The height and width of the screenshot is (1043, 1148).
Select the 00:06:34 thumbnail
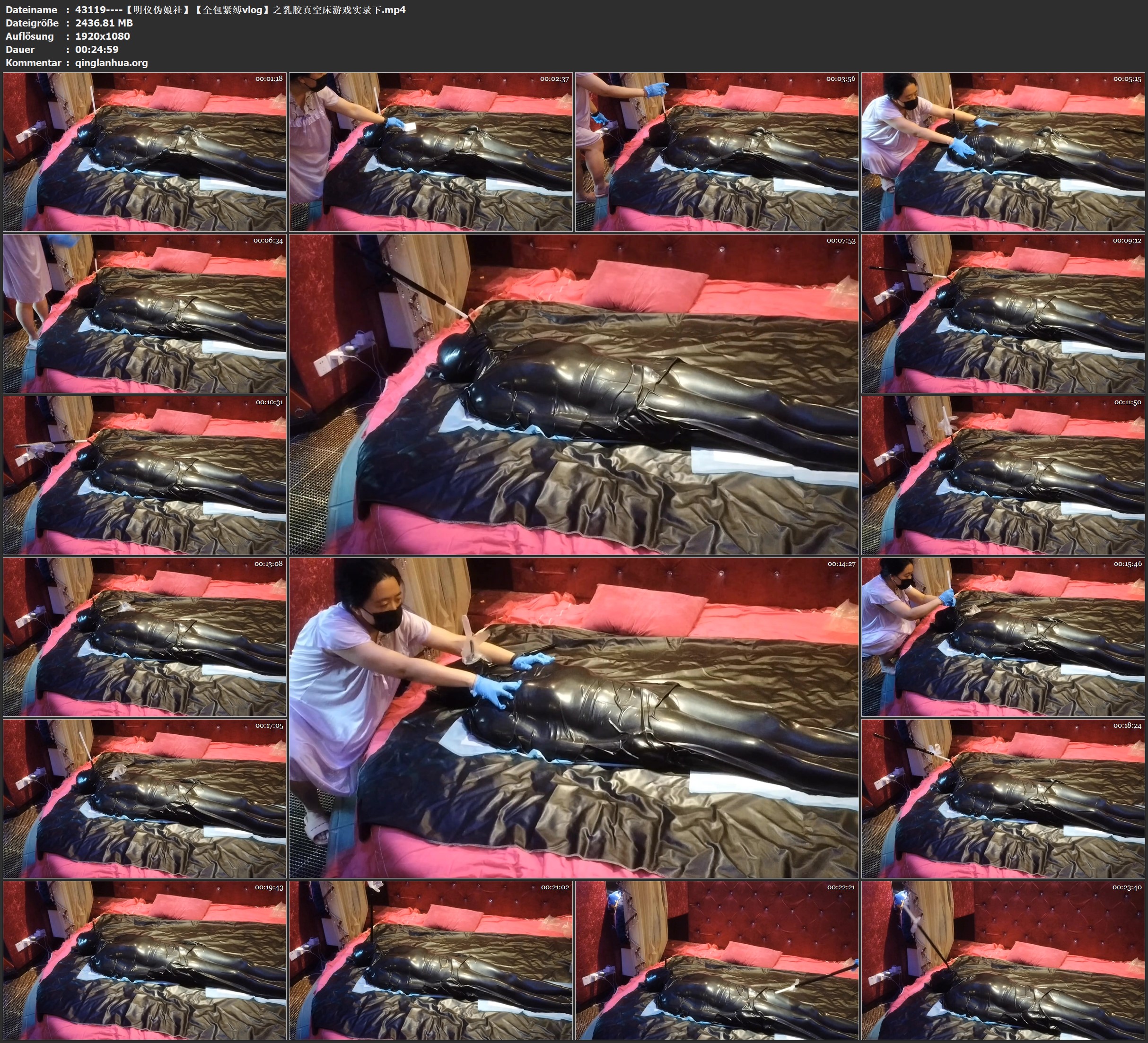point(145,313)
